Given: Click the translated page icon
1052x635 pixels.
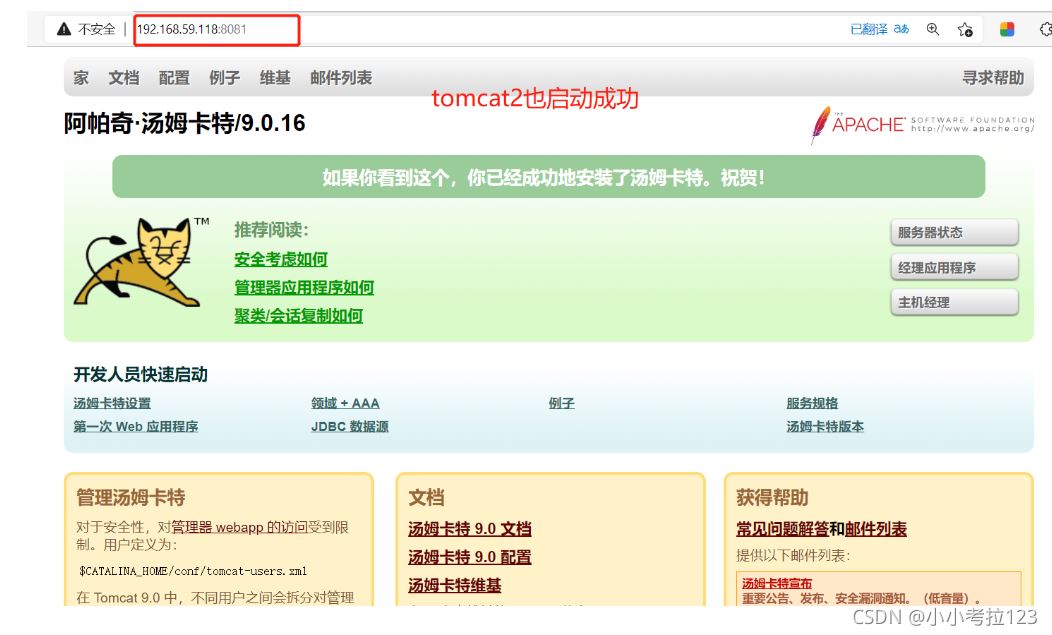Looking at the screenshot, I should (902, 29).
